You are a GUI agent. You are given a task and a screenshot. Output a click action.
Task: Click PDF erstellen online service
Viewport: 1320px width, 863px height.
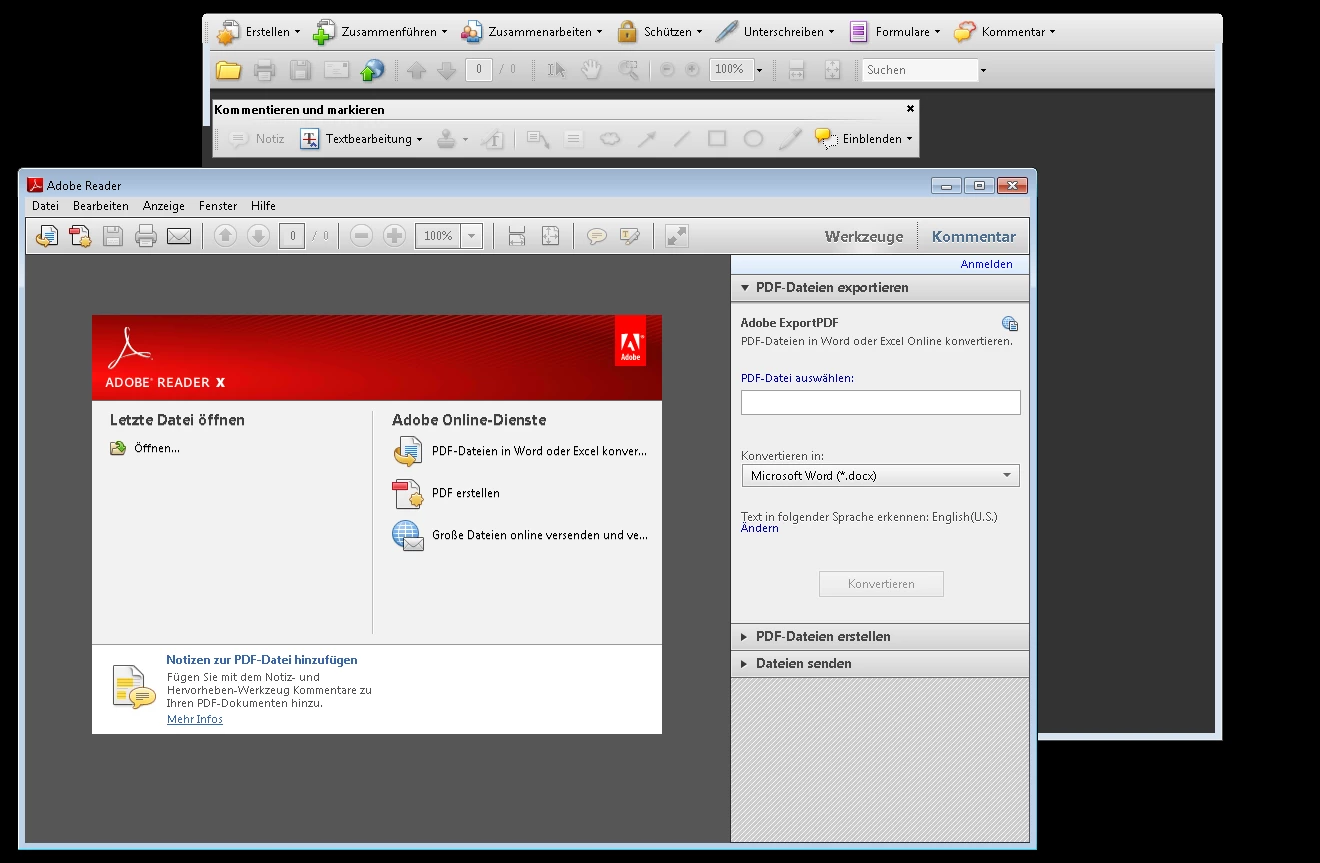point(447,494)
